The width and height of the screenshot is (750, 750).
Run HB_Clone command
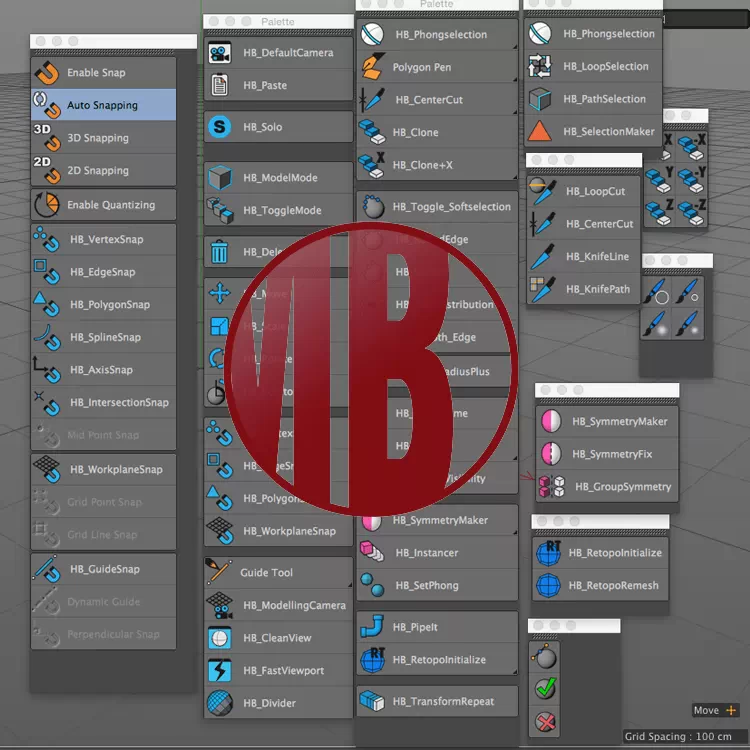[437, 132]
